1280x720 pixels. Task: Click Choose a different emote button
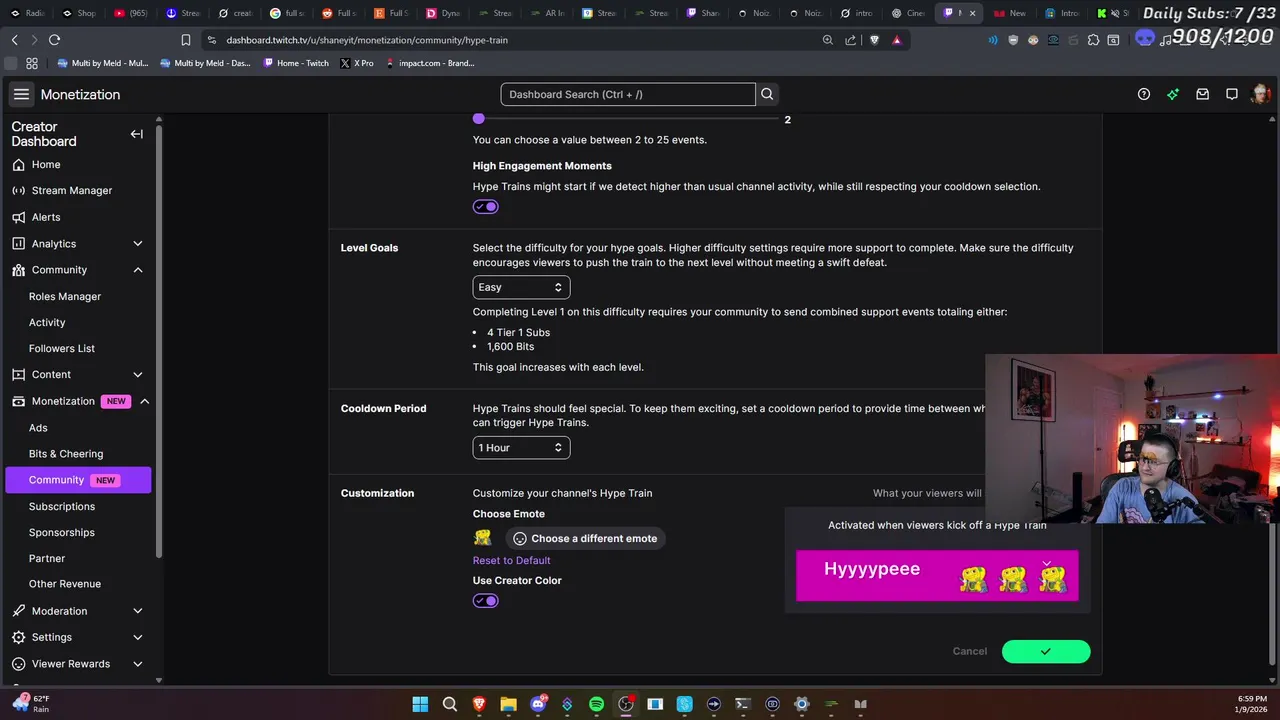585,538
